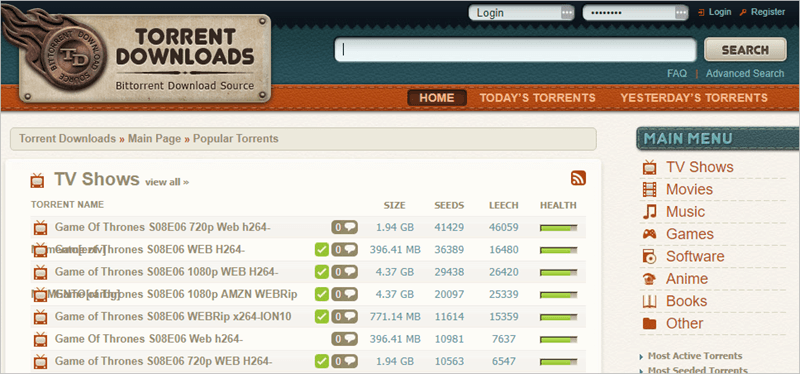
Task: Click the green verified checkmark on the 396.41 MB torrent
Action: (321, 250)
